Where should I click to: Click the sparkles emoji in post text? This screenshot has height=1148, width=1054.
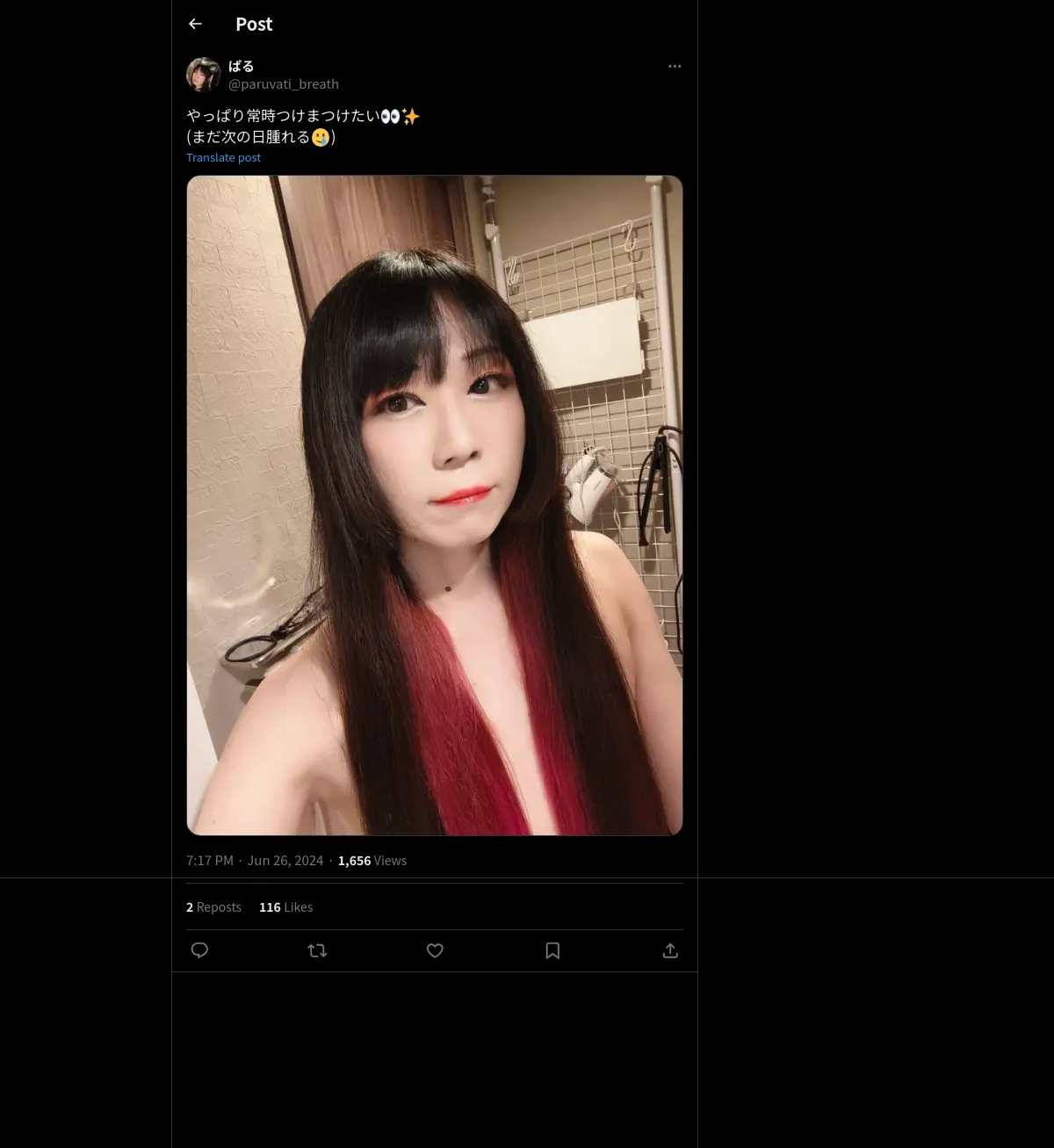coord(410,116)
